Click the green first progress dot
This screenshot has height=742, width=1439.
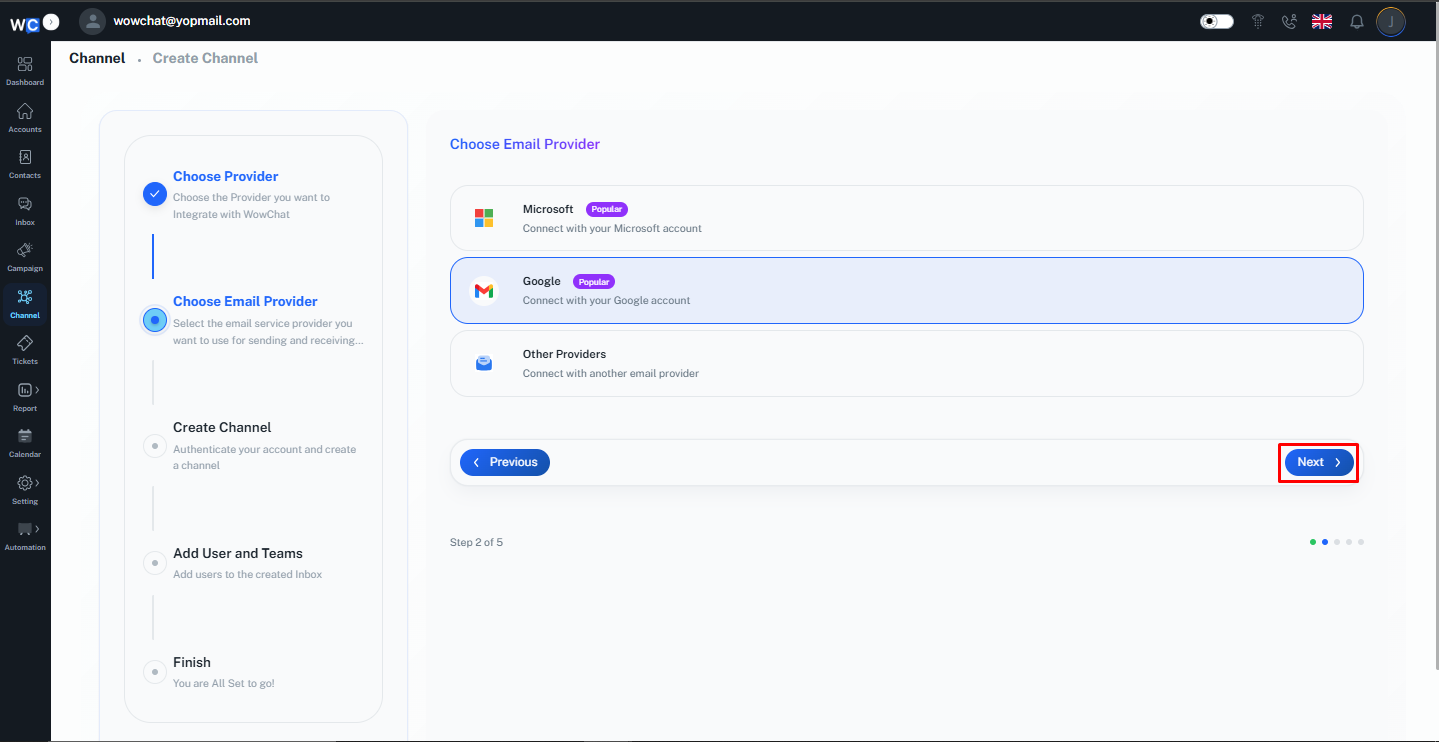[1313, 542]
